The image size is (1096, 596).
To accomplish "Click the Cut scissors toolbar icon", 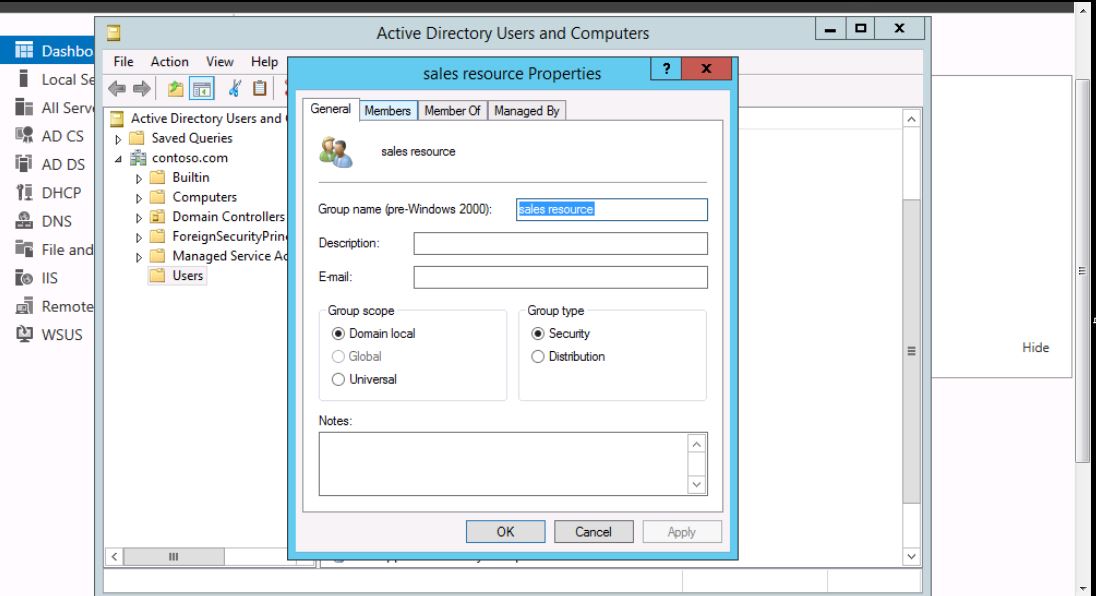I will click(x=235, y=89).
